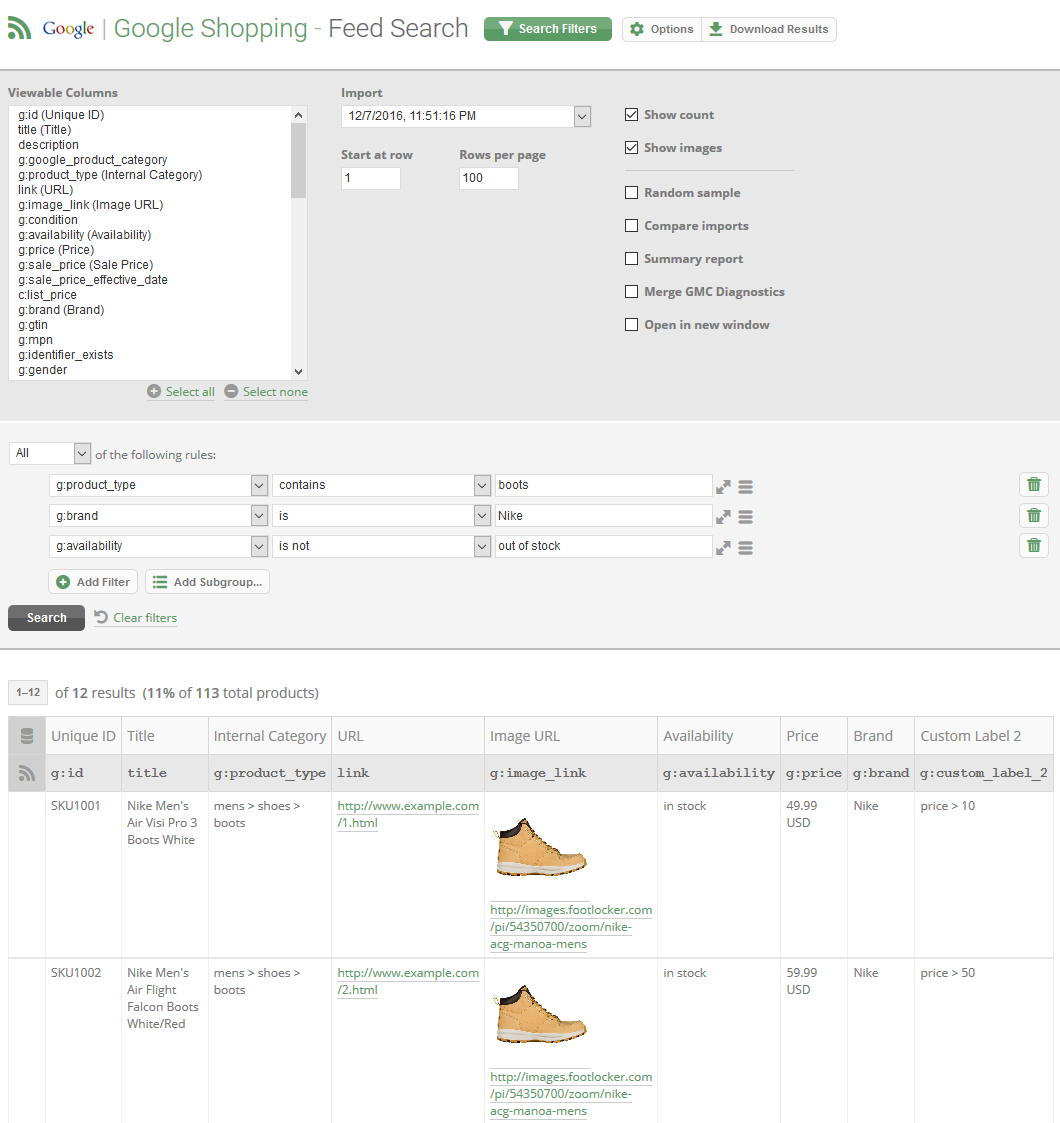Image resolution: width=1060 pixels, height=1123 pixels.
Task: Enable Compare imports option
Action: 631,226
